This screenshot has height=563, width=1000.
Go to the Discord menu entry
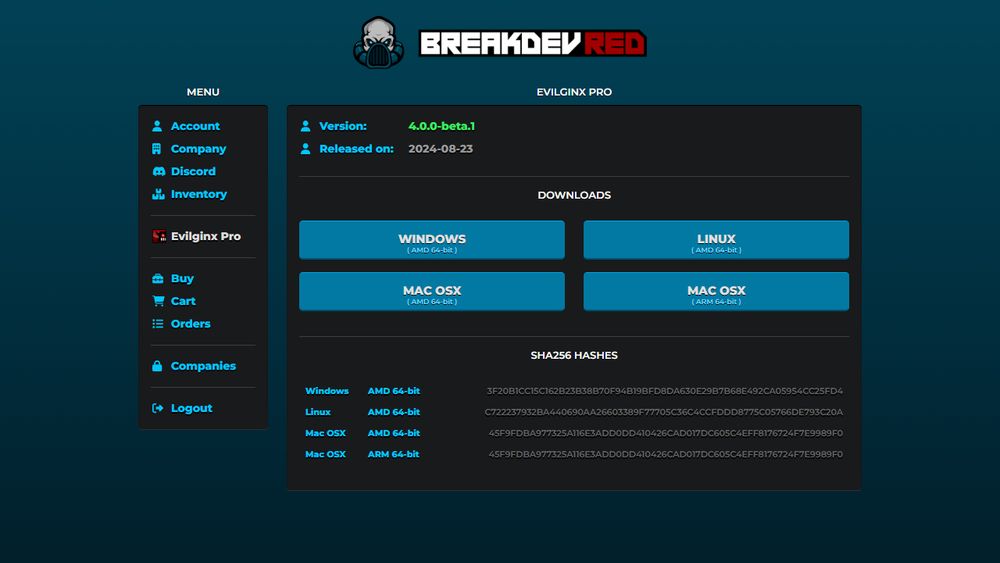193,172
